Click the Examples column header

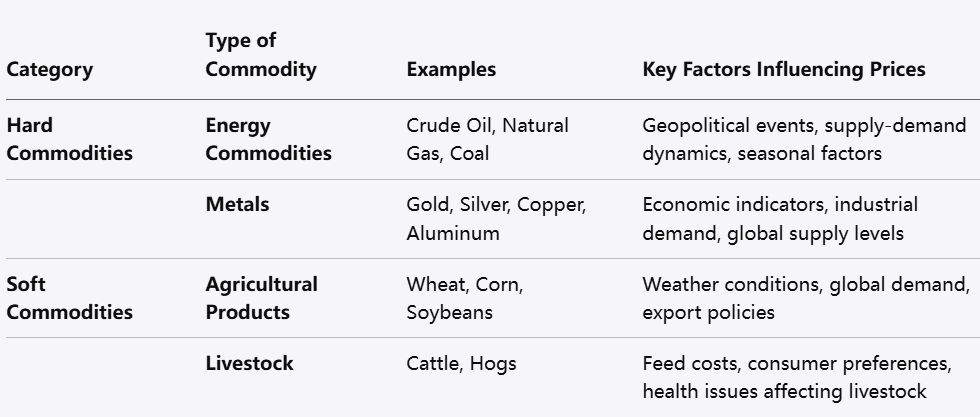[x=451, y=70]
